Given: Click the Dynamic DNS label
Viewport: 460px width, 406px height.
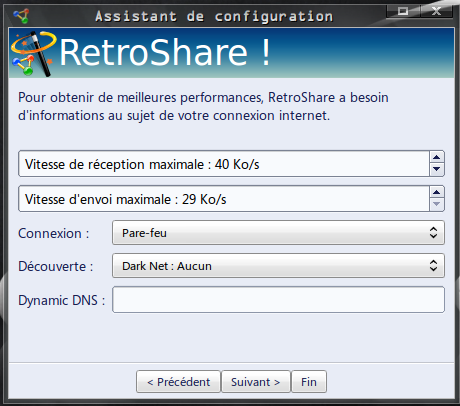Looking at the screenshot, I should [62, 300].
